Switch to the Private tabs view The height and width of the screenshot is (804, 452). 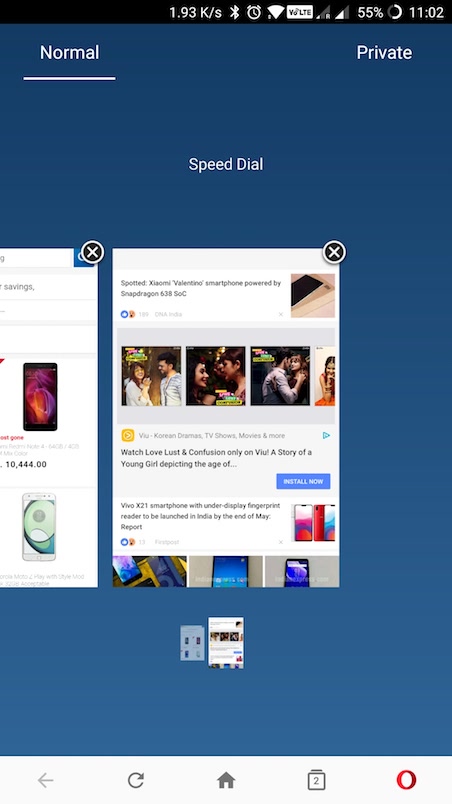point(384,53)
